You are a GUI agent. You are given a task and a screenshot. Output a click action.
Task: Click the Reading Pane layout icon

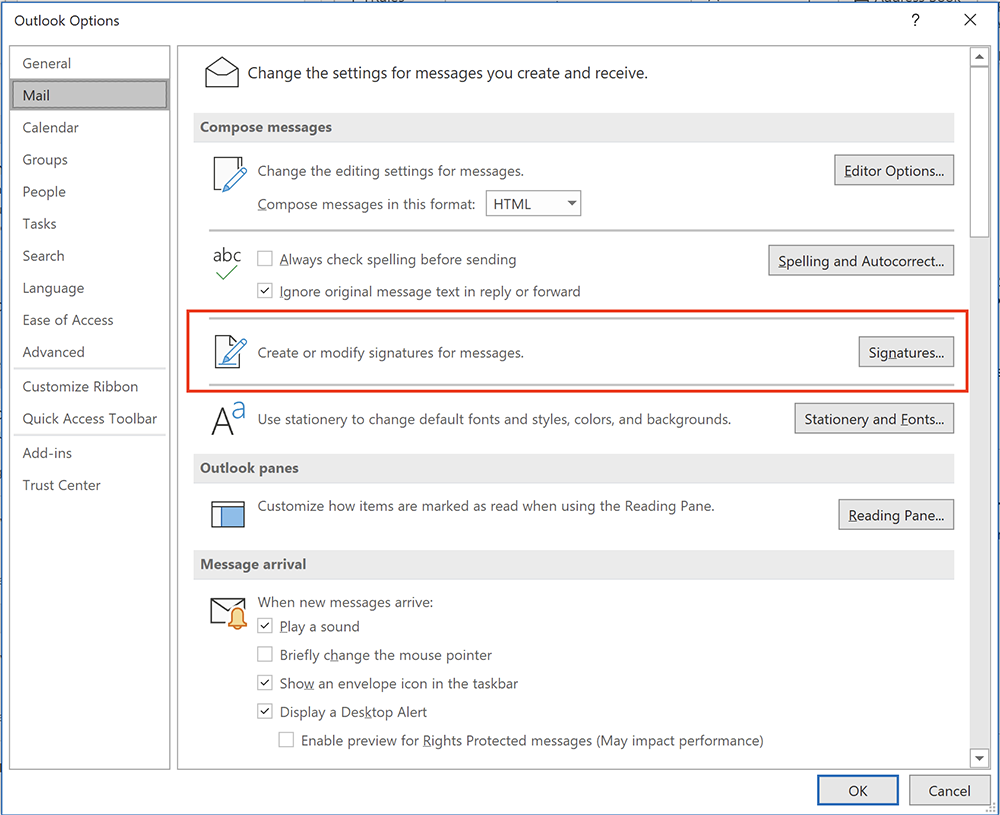coord(227,513)
